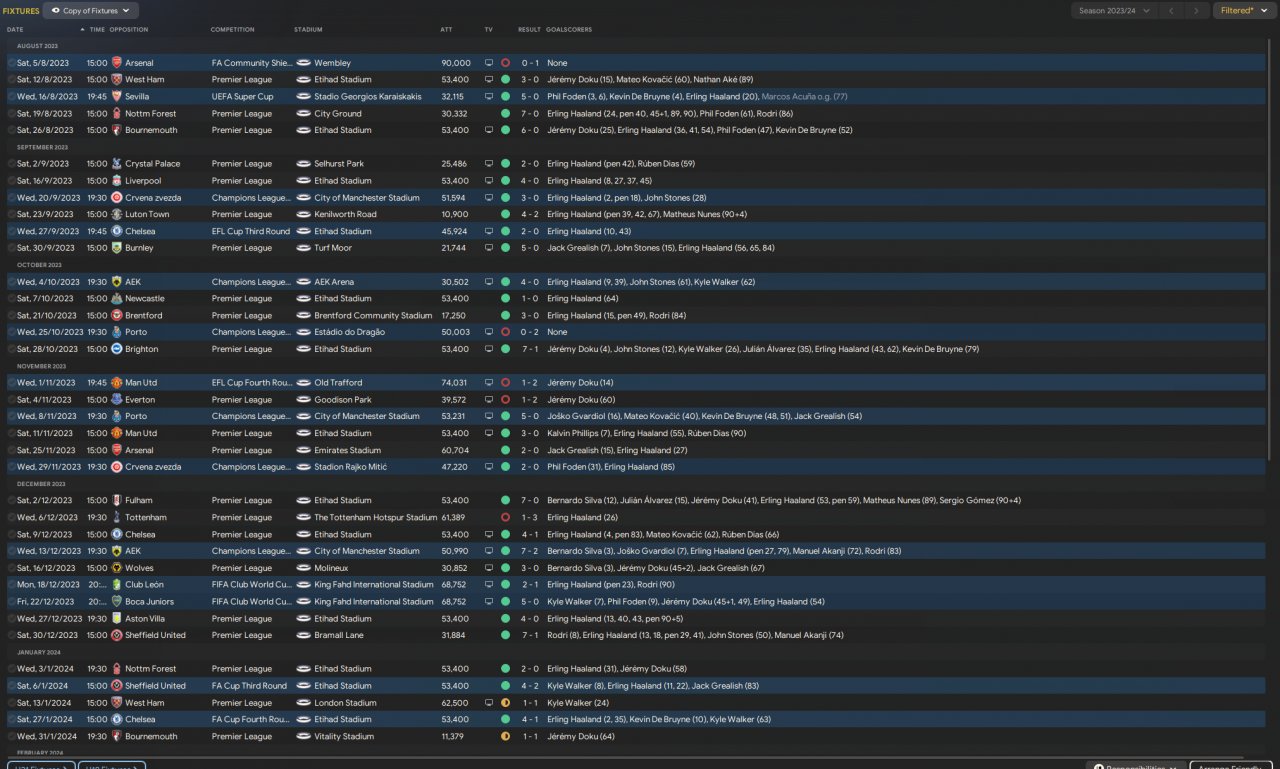Sort by the Result column header

[x=529, y=30]
